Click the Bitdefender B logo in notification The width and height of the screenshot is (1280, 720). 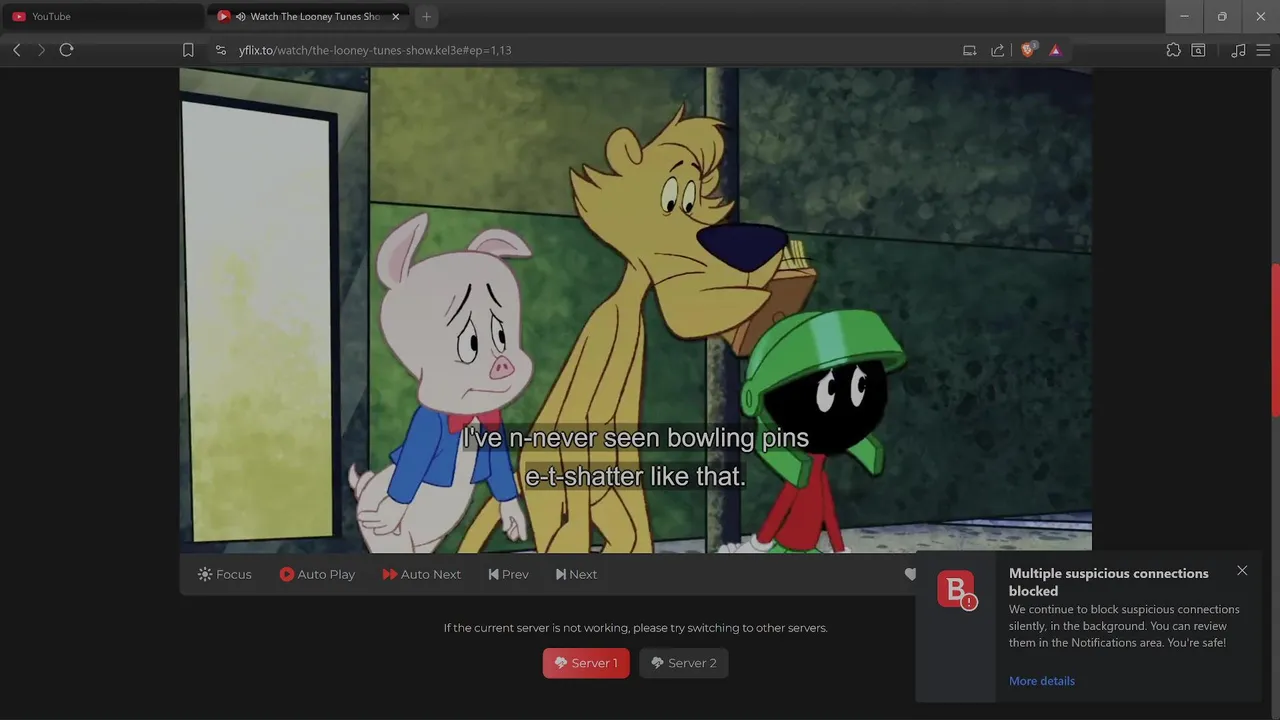[957, 590]
